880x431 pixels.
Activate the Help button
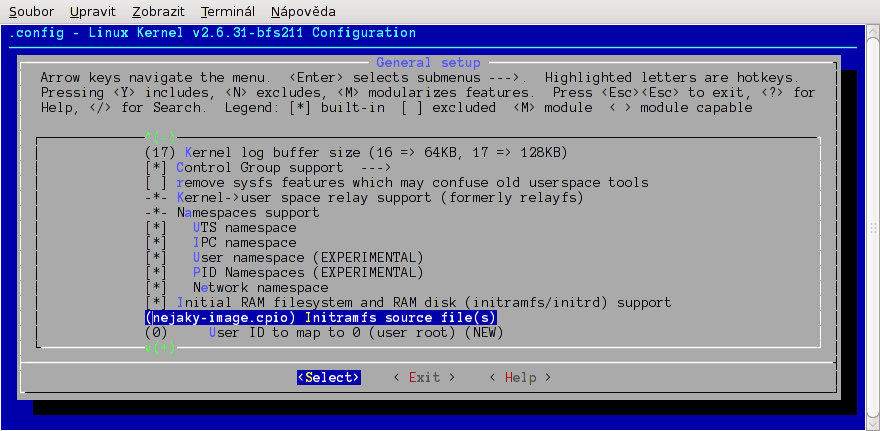point(520,377)
